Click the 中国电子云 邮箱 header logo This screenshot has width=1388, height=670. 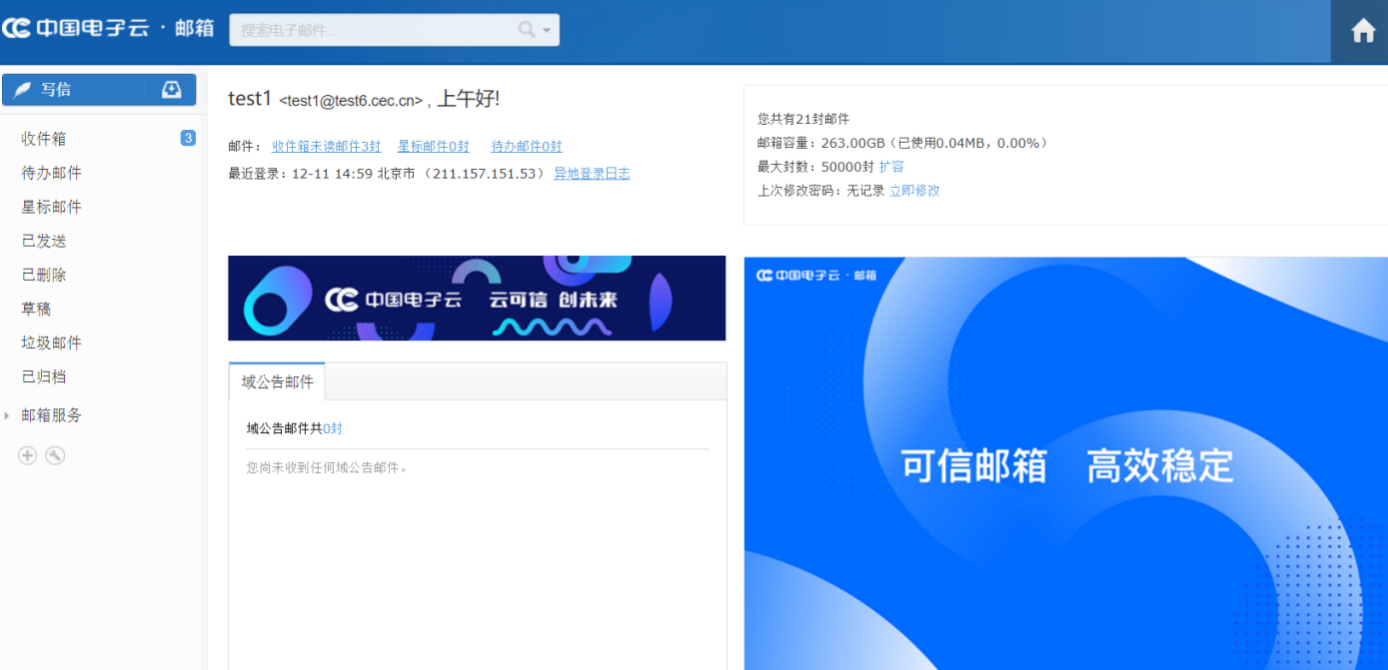(108, 28)
